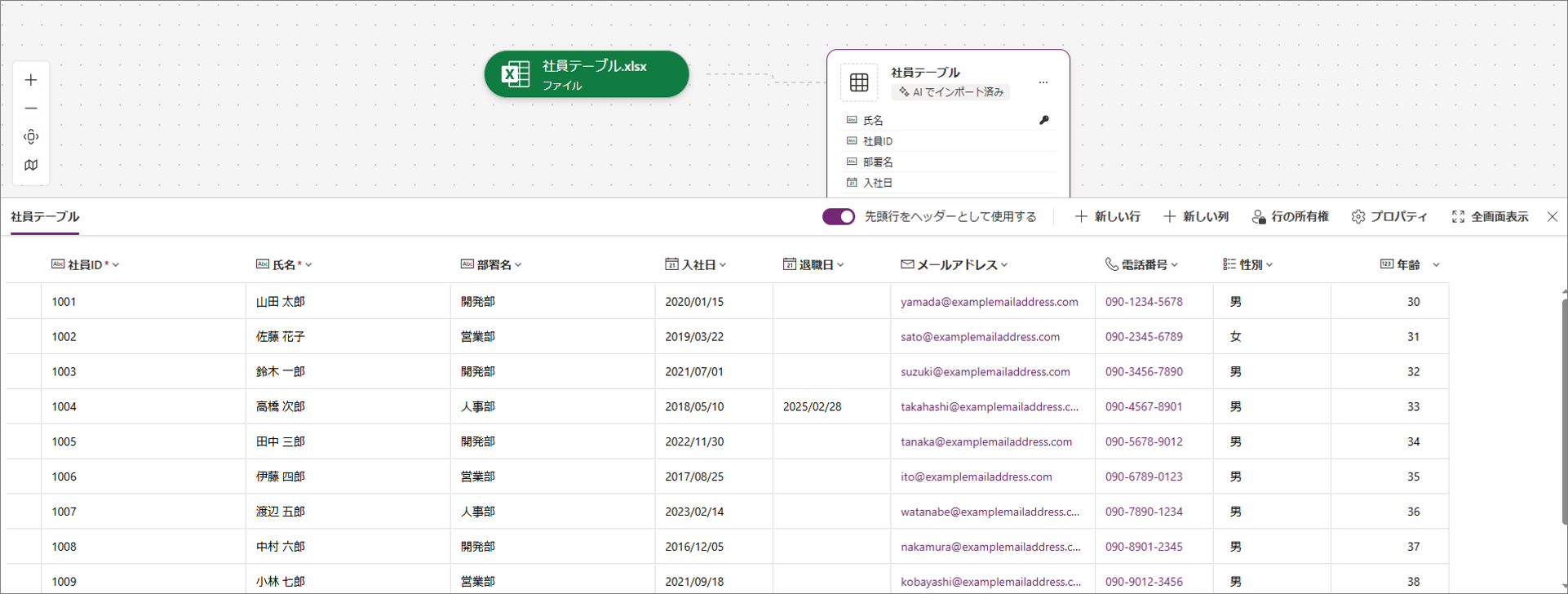Zoom out on canvas with minus icon
Image resolution: width=1568 pixels, height=594 pixels.
31,108
